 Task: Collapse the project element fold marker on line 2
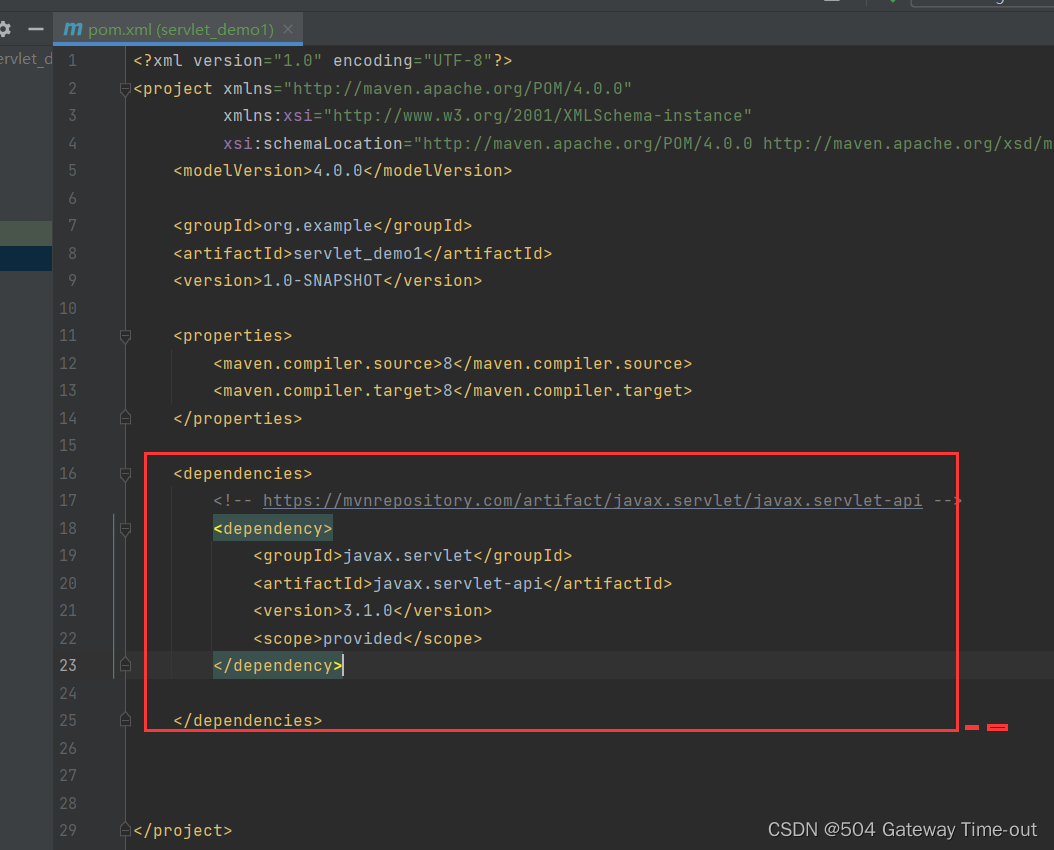pos(125,89)
